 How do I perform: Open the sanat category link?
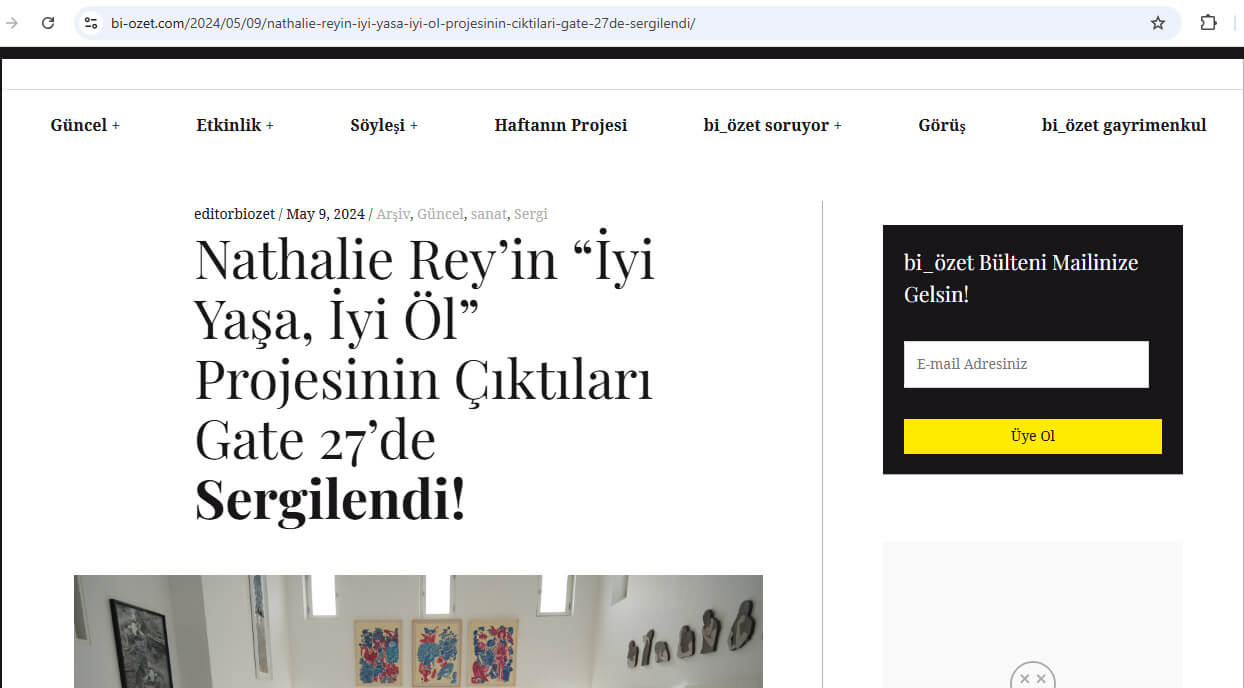[488, 214]
